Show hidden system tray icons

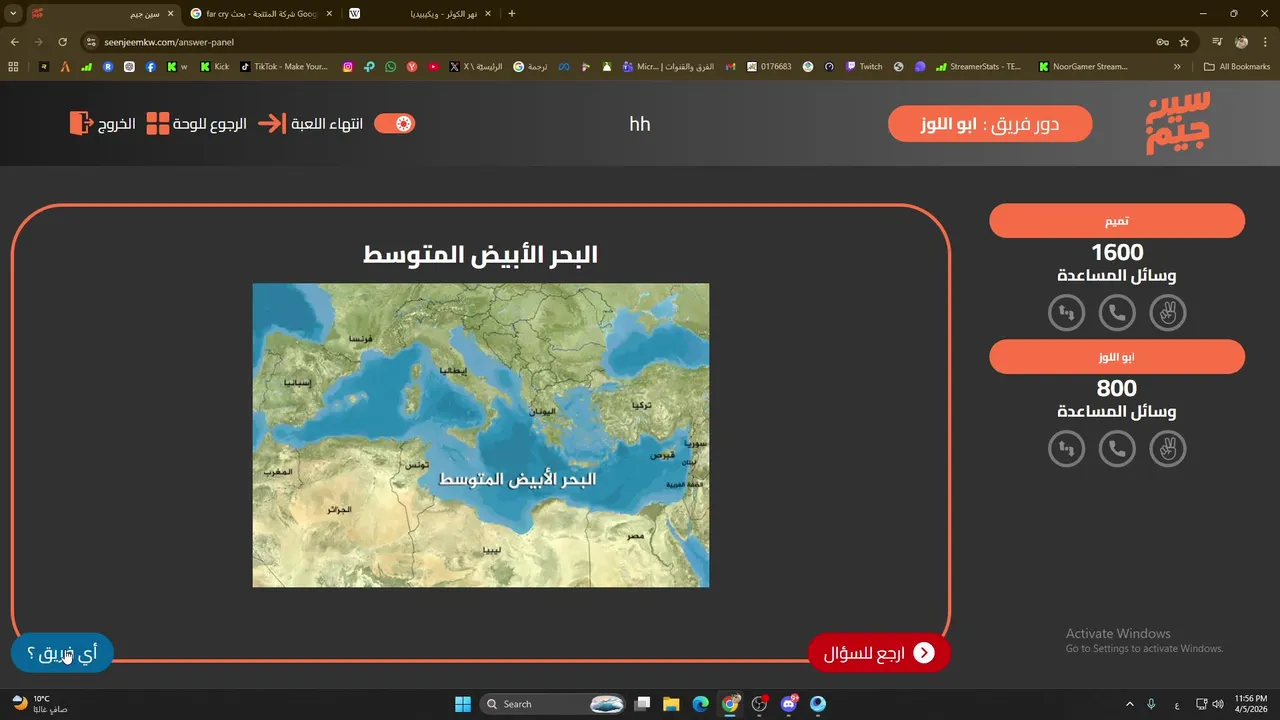click(x=1130, y=704)
